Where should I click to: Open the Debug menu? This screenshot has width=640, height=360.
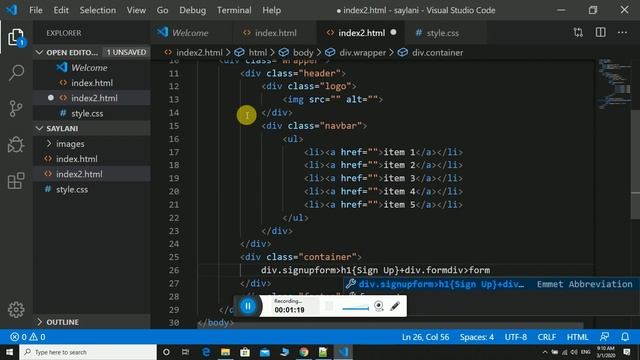(x=192, y=10)
